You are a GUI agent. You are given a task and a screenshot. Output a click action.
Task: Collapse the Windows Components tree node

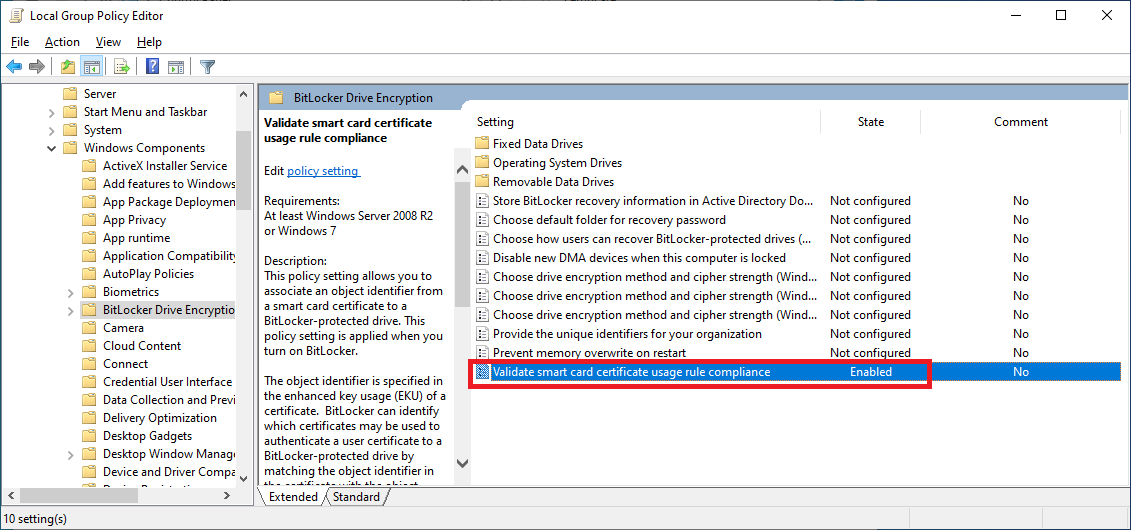click(51, 149)
